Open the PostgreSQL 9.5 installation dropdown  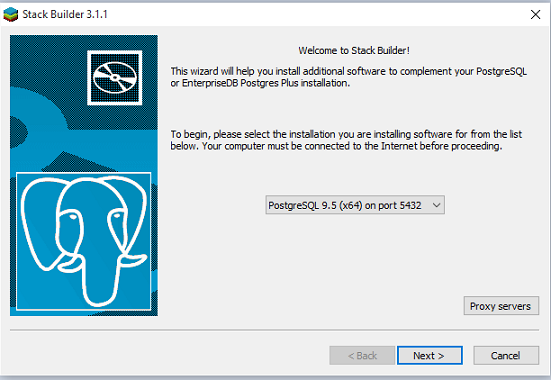point(355,205)
